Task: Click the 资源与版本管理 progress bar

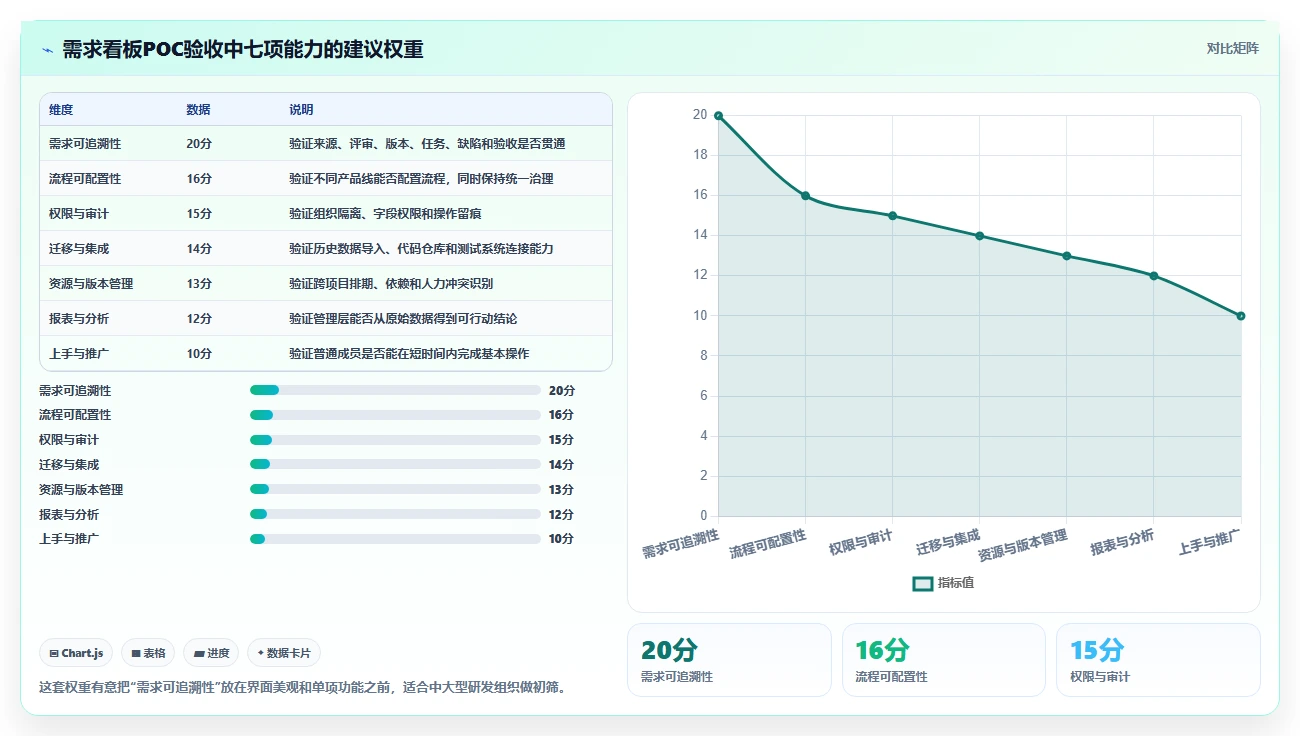Action: click(395, 489)
